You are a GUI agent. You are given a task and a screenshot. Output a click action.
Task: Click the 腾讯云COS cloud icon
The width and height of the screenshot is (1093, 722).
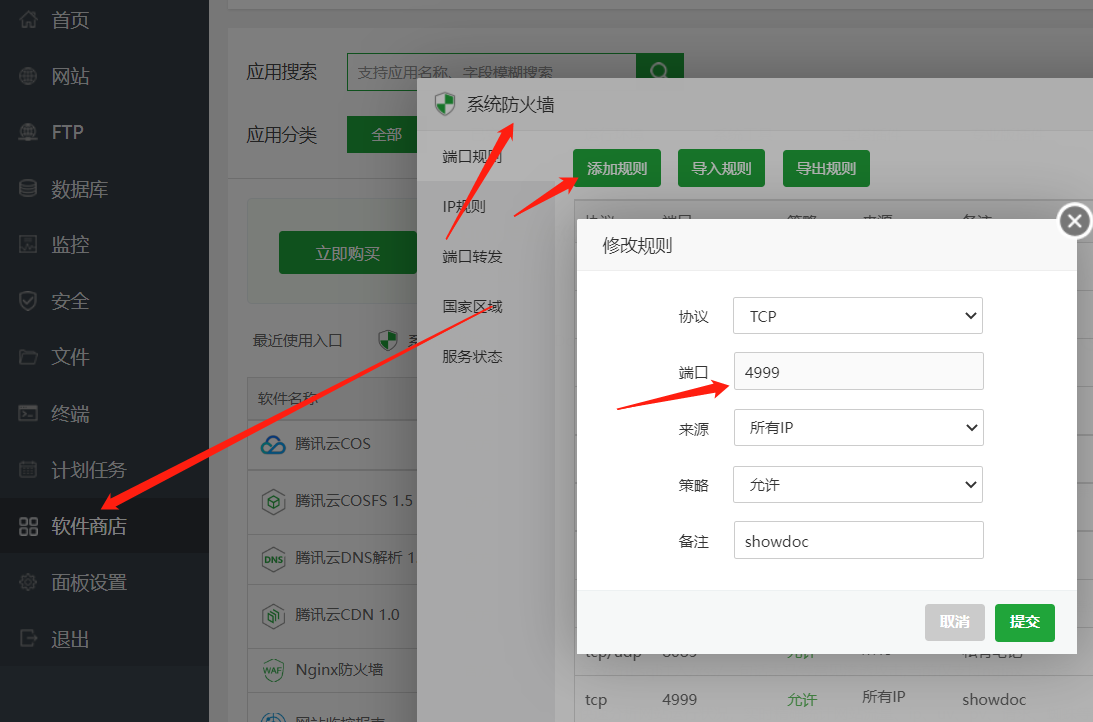pos(273,444)
